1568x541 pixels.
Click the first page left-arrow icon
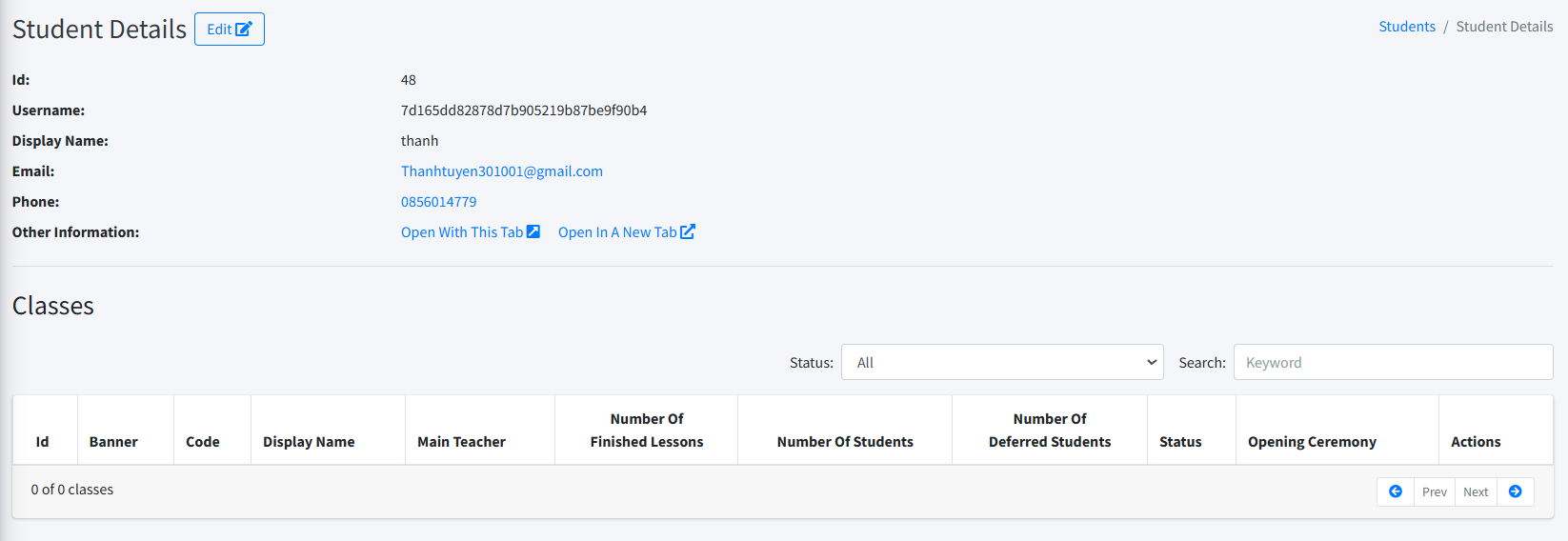click(x=1396, y=491)
